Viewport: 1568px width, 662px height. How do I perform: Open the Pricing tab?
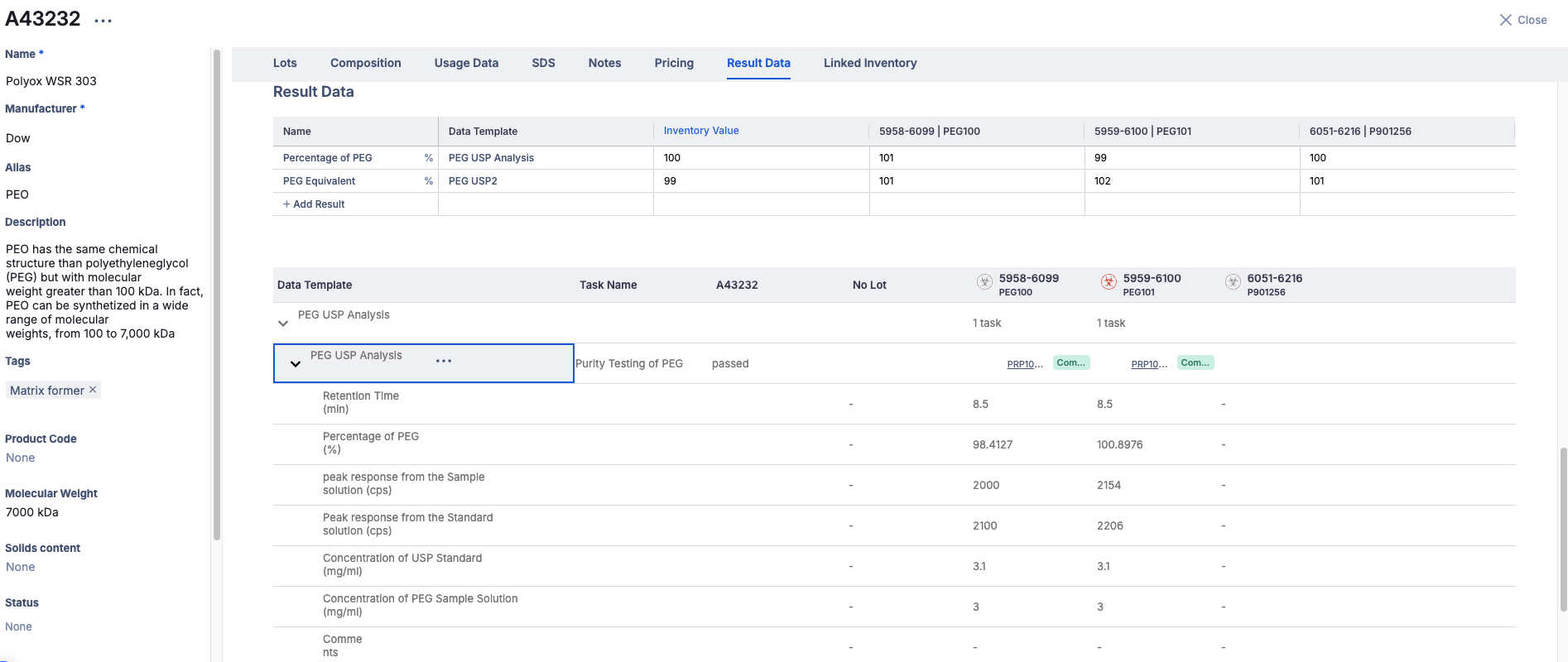coord(674,63)
